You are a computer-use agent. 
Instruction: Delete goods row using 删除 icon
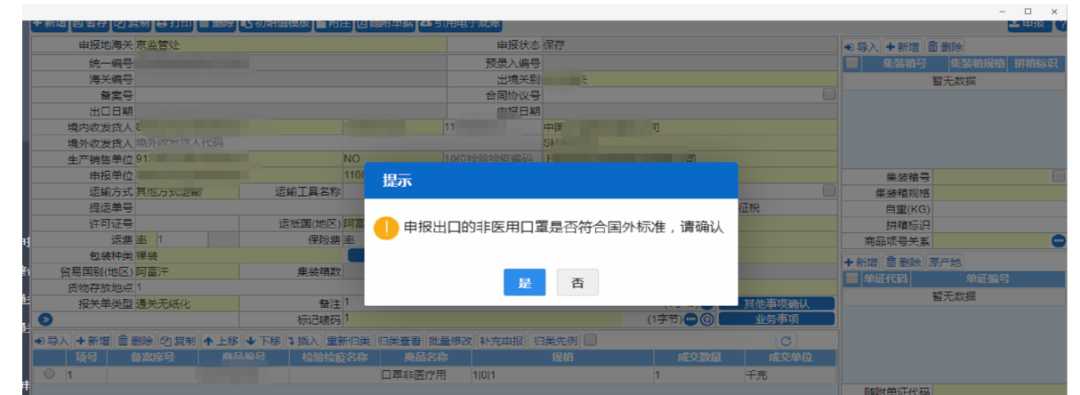[136, 341]
